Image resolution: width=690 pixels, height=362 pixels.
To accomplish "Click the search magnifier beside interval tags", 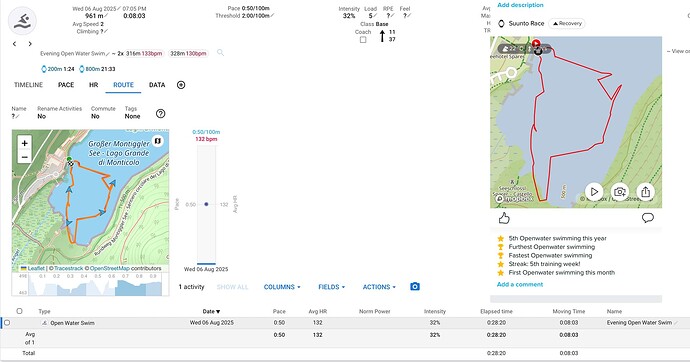I will 220,53.
